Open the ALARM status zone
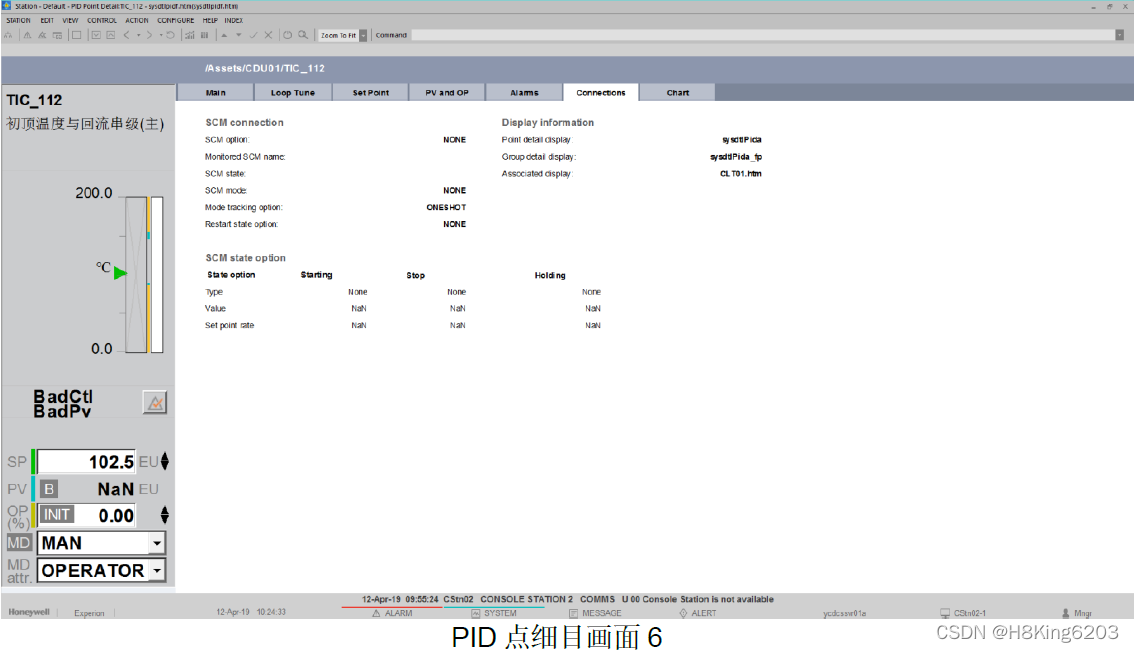 [x=392, y=613]
